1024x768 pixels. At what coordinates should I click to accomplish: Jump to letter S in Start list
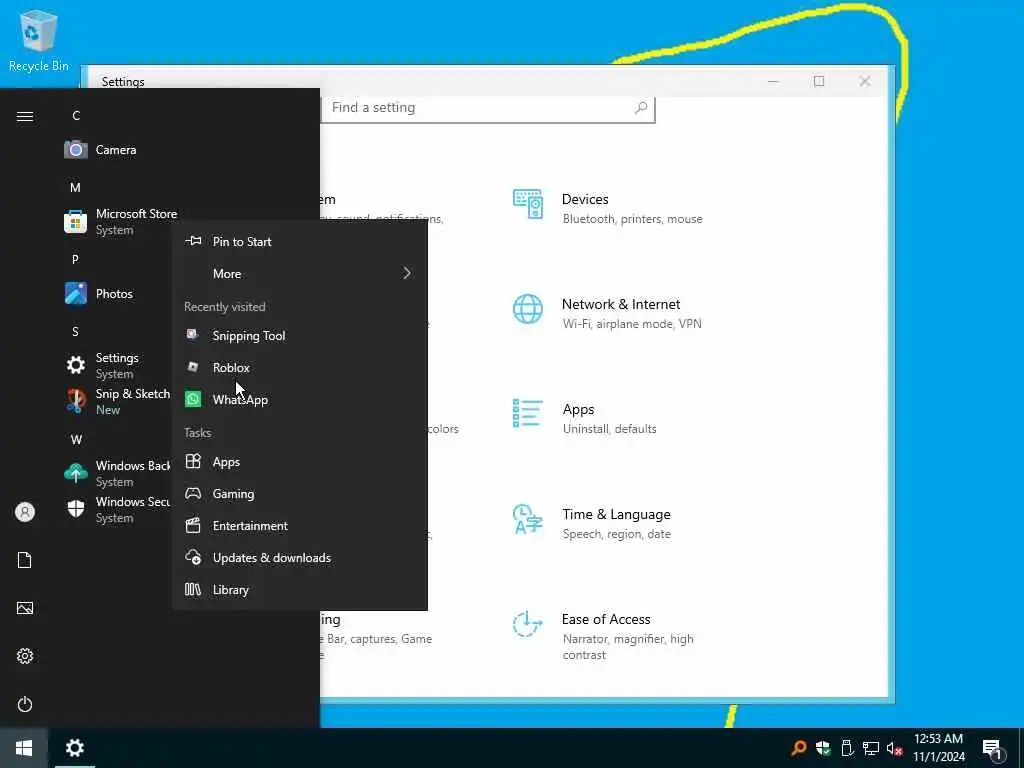pos(75,331)
